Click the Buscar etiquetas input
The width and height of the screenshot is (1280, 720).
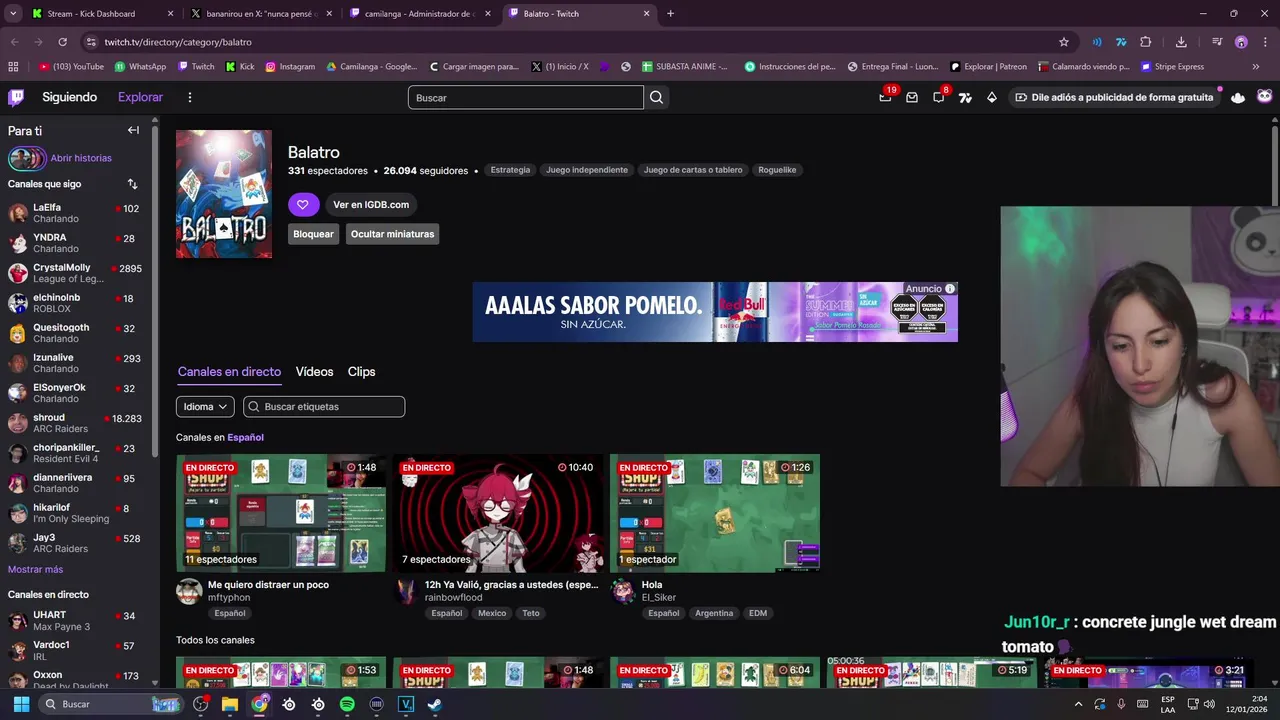[x=324, y=406]
